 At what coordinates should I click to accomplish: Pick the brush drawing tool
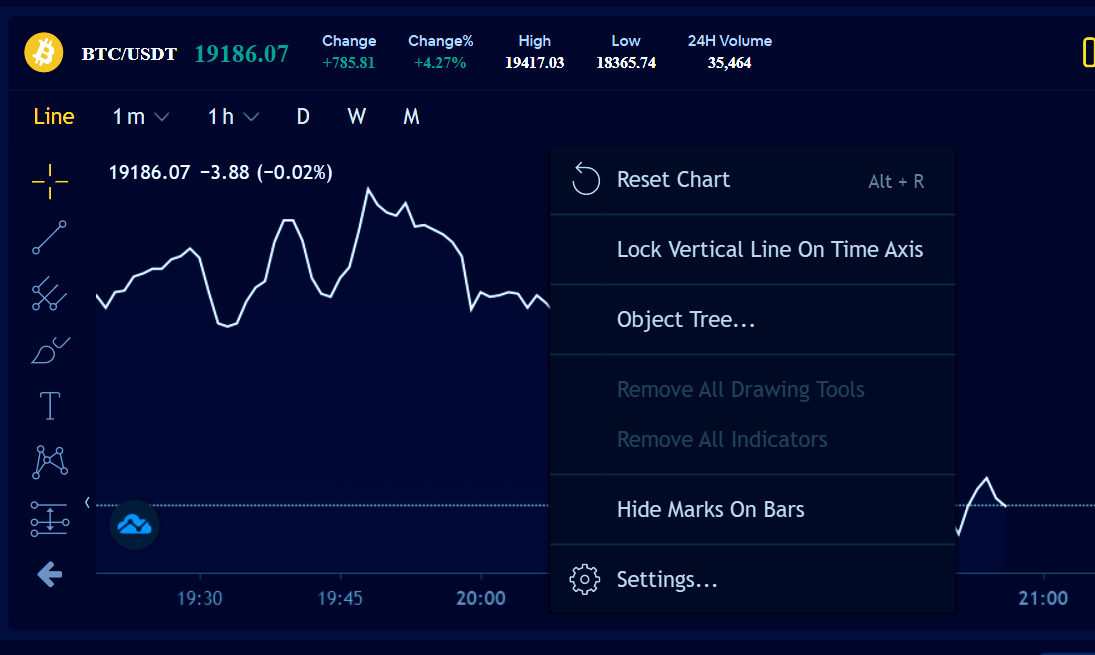tap(50, 350)
